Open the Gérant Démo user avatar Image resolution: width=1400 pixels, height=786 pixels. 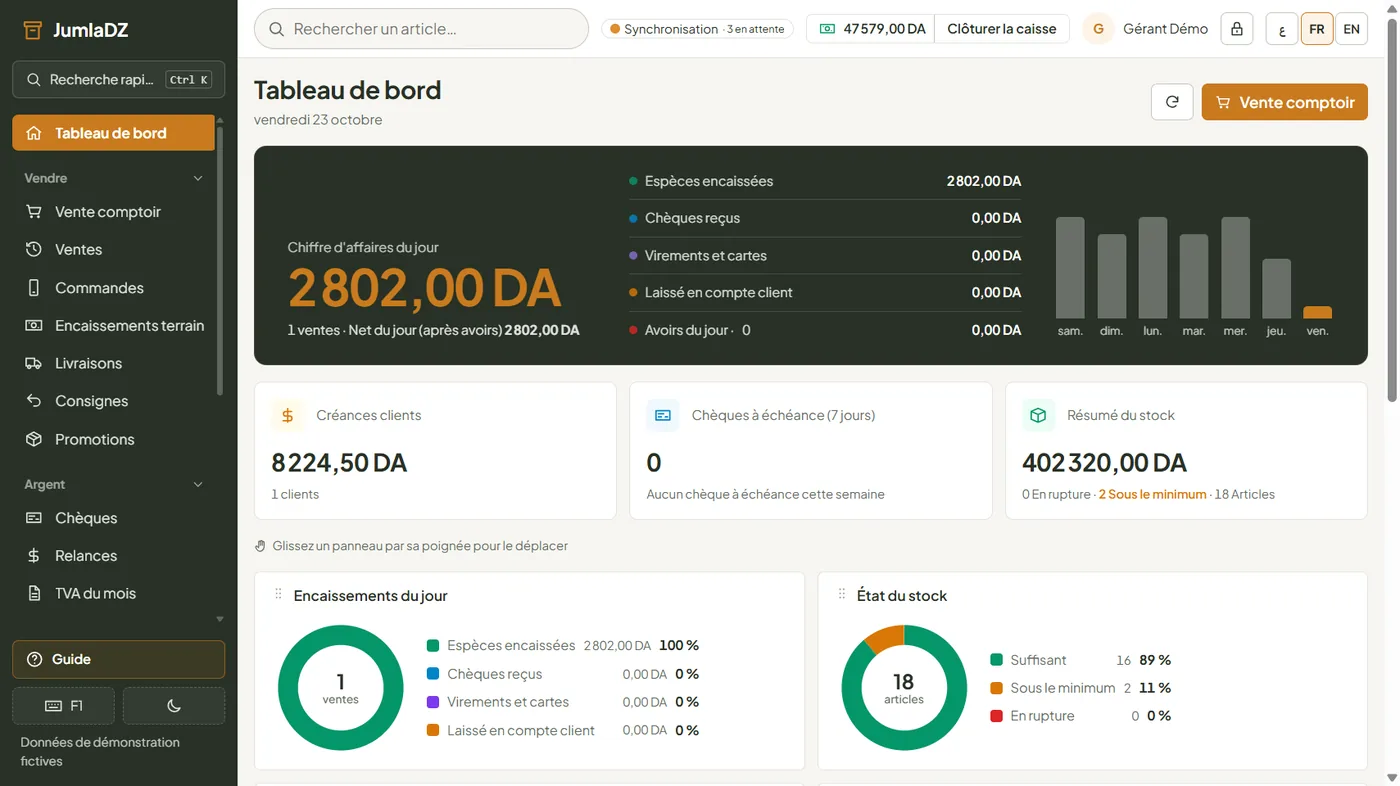point(1098,29)
